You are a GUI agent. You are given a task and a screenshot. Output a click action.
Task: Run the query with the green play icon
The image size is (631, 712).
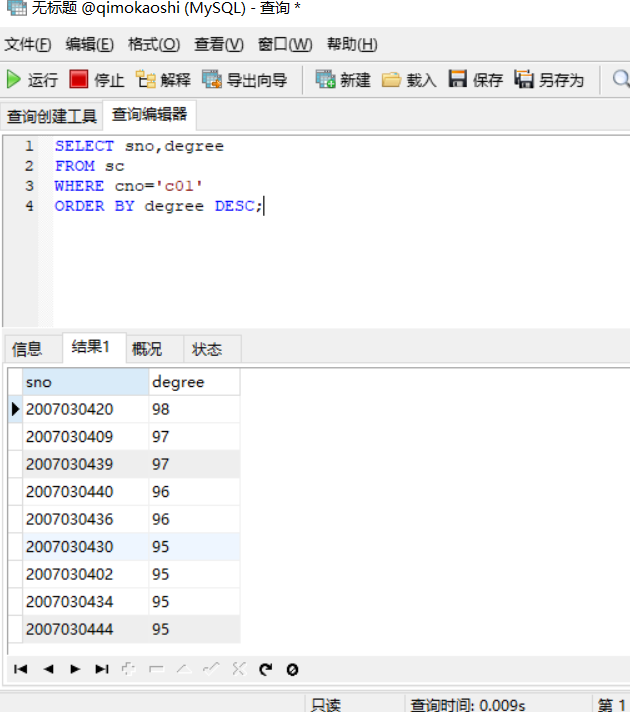pyautogui.click(x=32, y=80)
